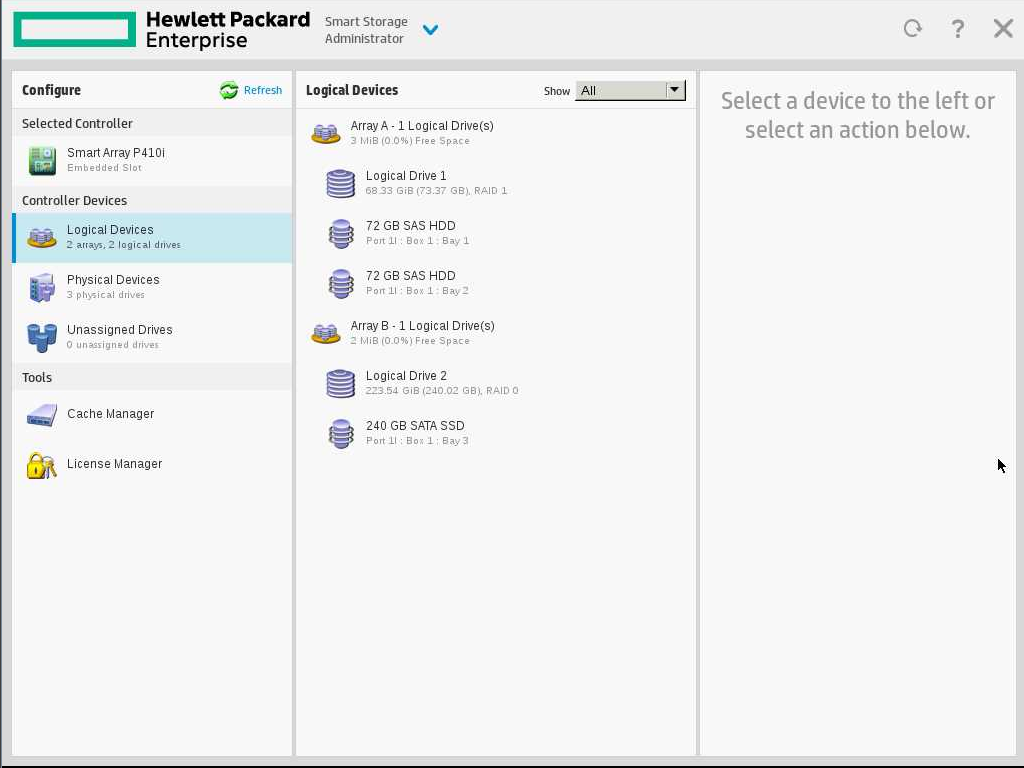Click the Array B icon
1024x768 pixels.
pyautogui.click(x=326, y=333)
